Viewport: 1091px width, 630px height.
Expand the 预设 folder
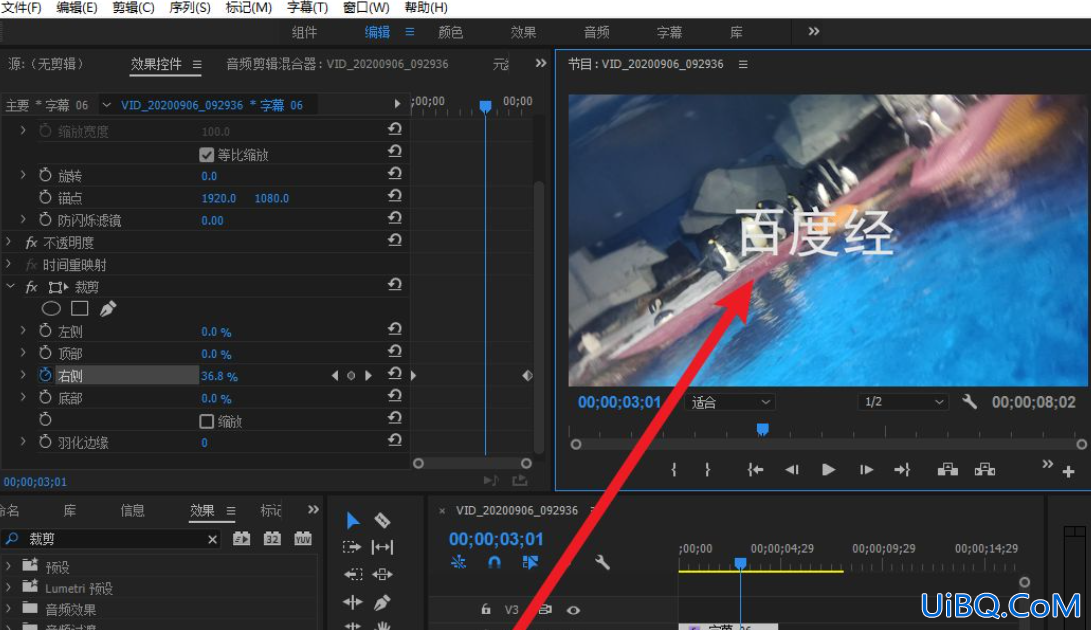(x=8, y=566)
